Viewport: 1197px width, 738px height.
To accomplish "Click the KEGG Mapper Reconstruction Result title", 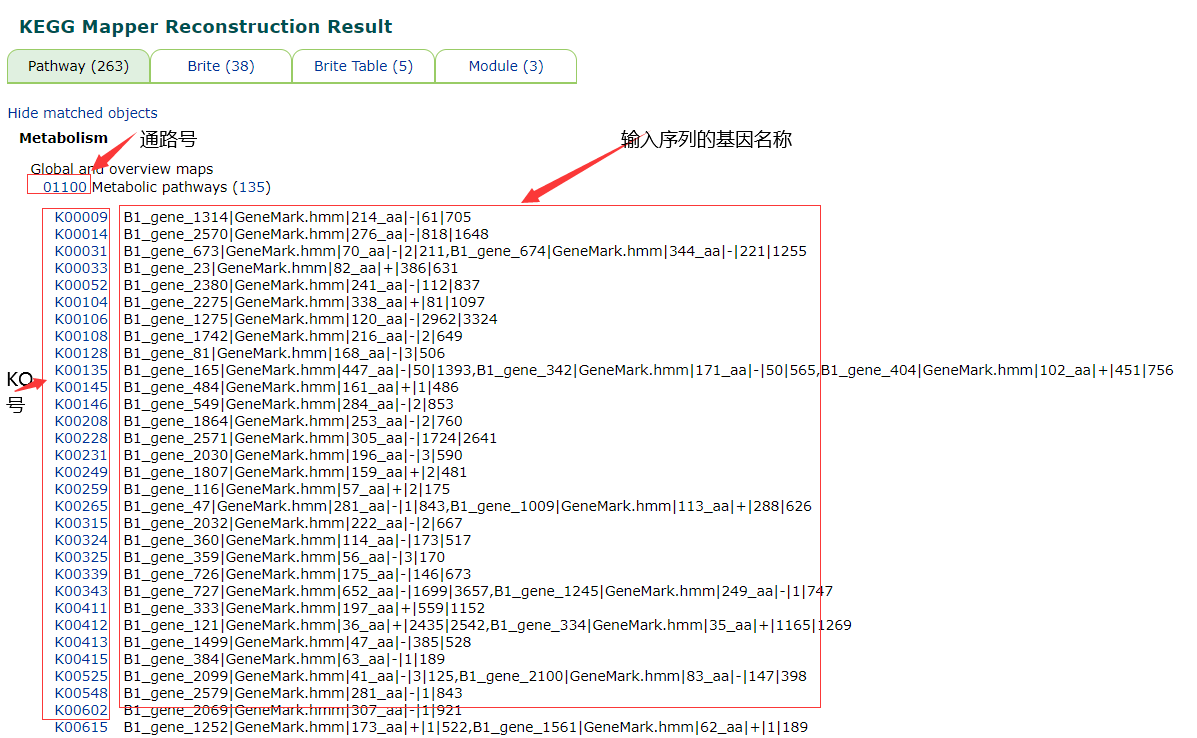I will pos(205,27).
